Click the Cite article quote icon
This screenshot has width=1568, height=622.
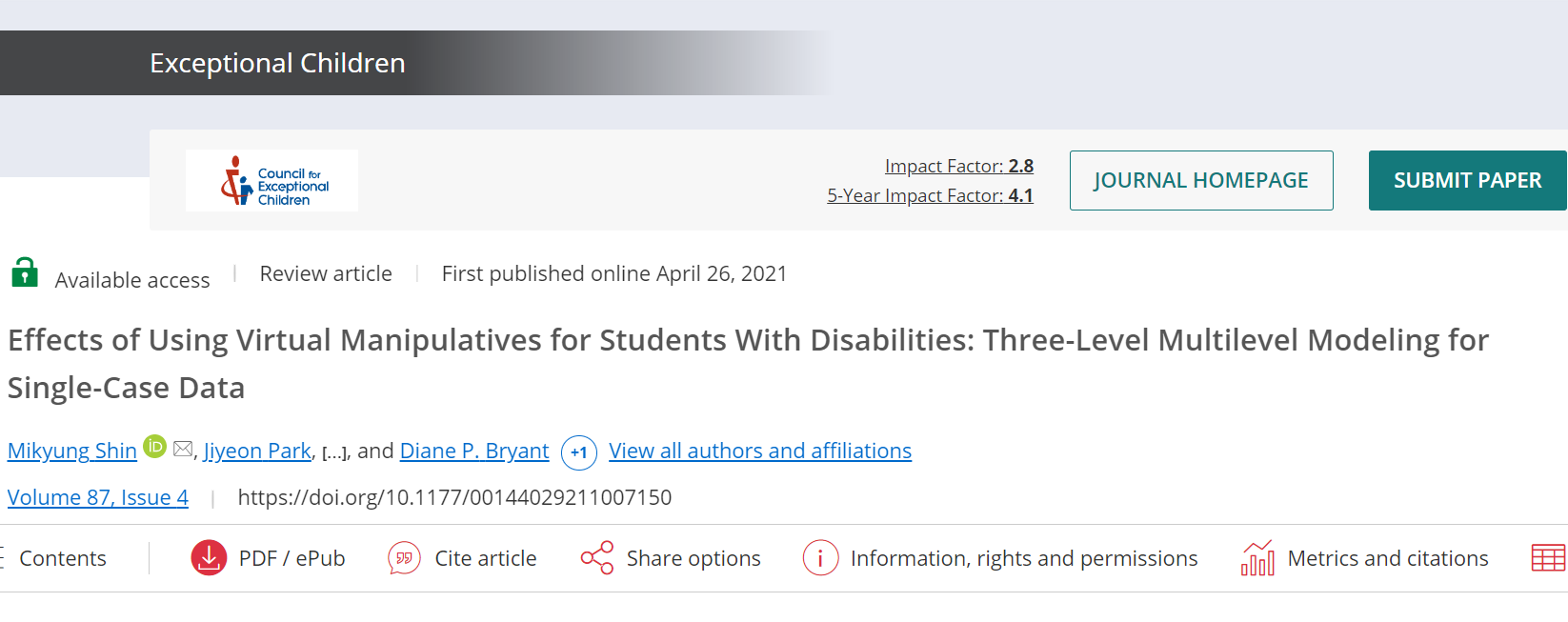(x=404, y=558)
